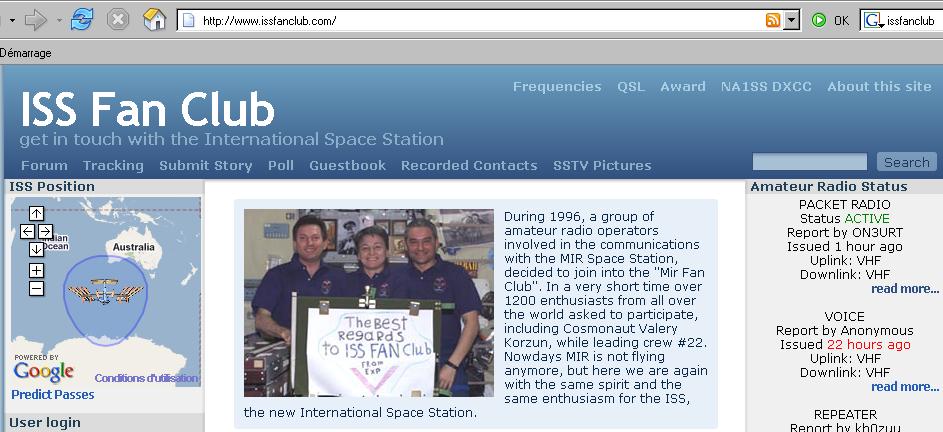This screenshot has width=943, height=432.
Task: Go to the browser Home icon
Action: [154, 19]
